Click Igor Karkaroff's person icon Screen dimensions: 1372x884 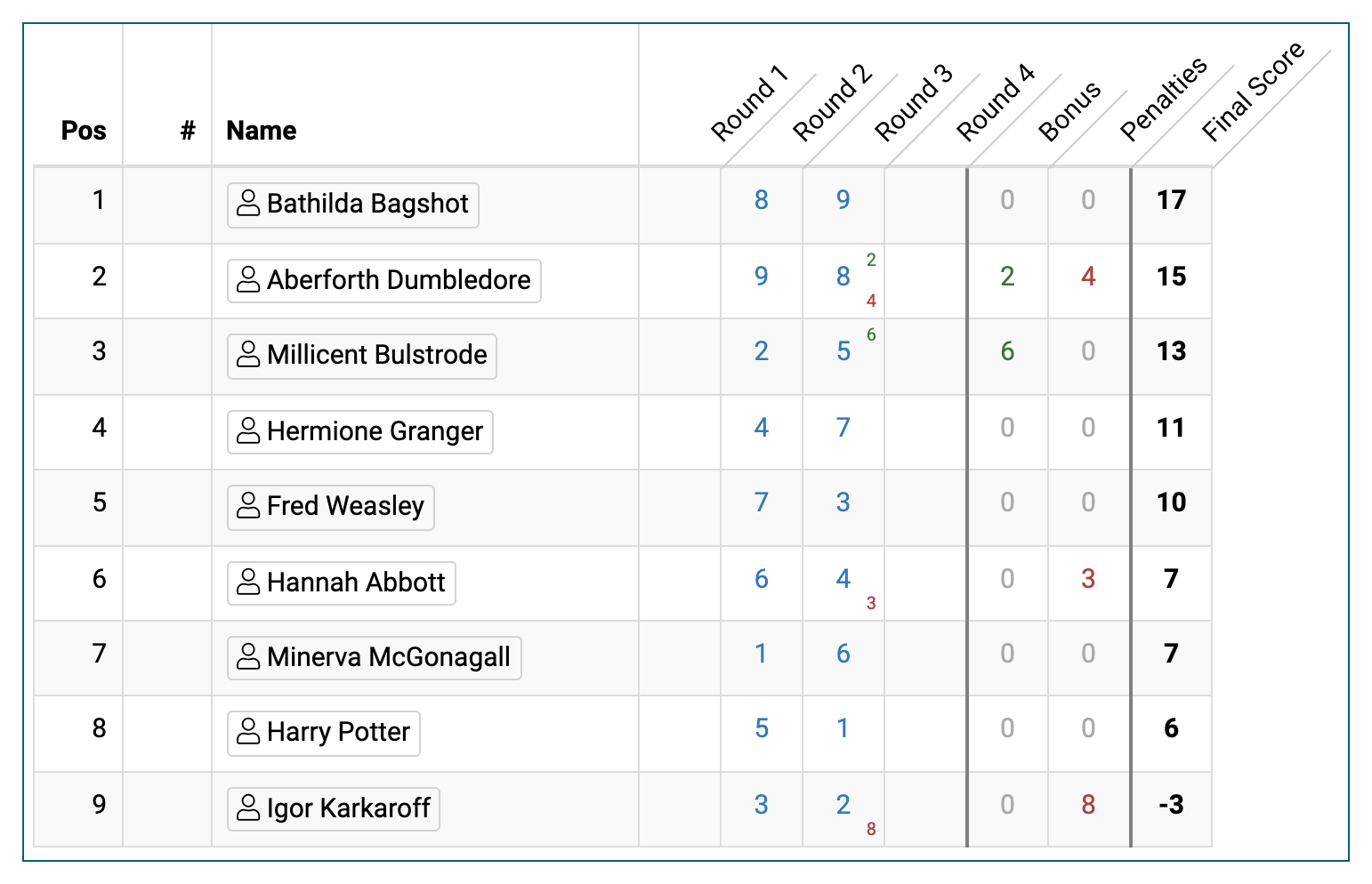pos(248,808)
